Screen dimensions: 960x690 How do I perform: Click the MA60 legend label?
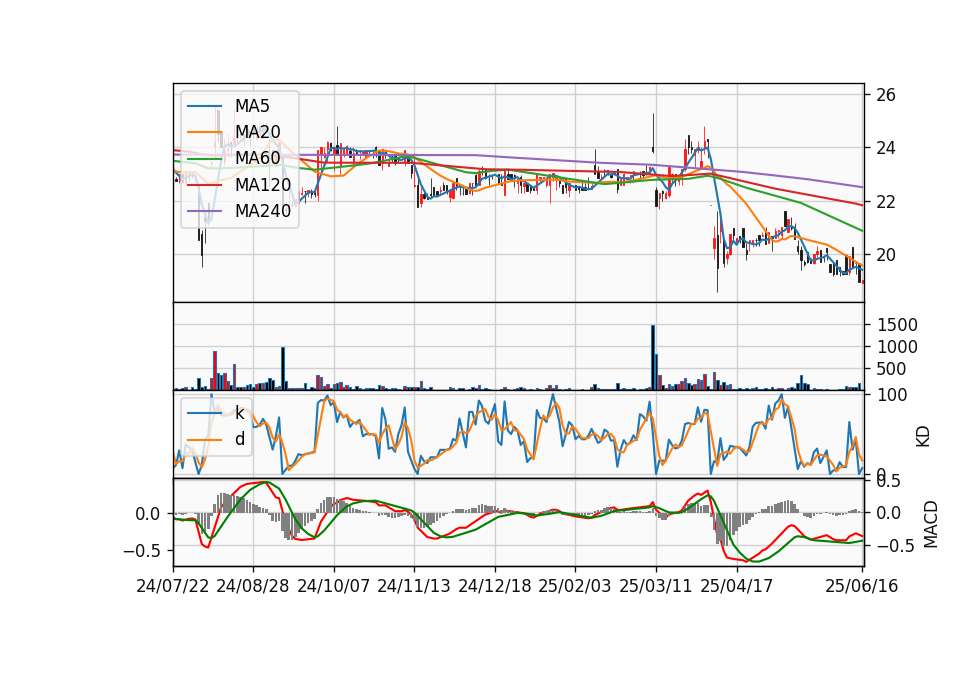coord(258,158)
